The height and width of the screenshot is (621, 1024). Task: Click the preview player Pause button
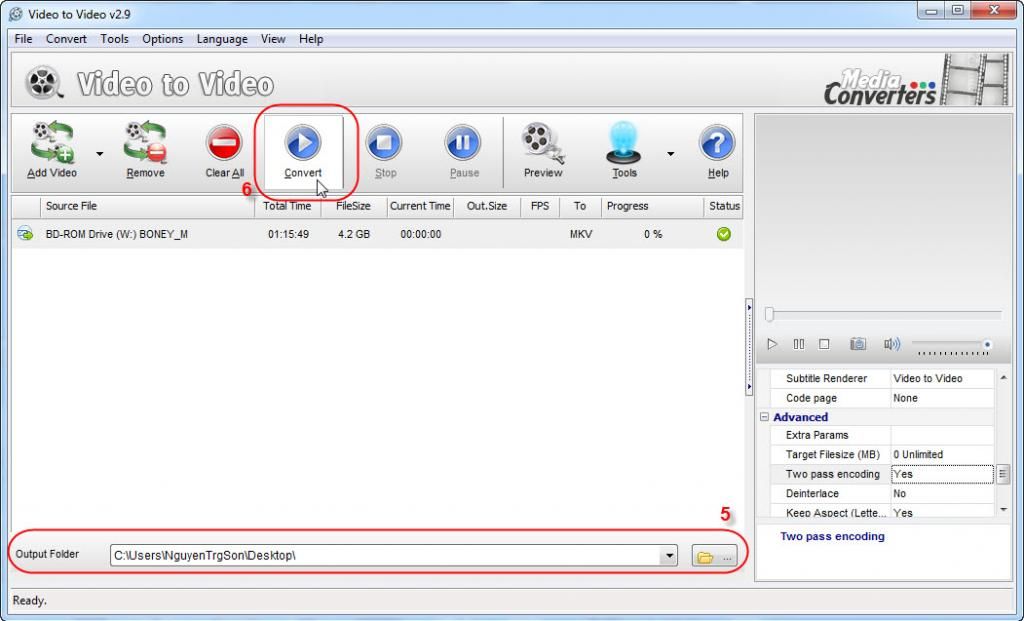click(798, 344)
